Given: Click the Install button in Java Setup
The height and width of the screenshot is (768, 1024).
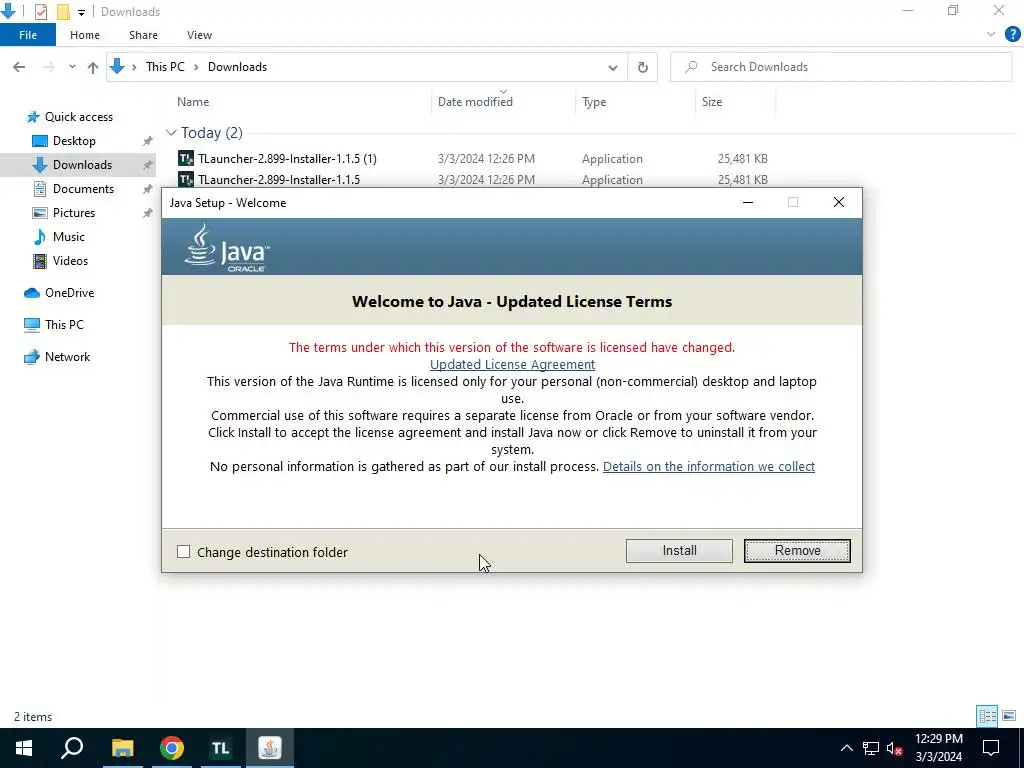Looking at the screenshot, I should click(x=679, y=551).
